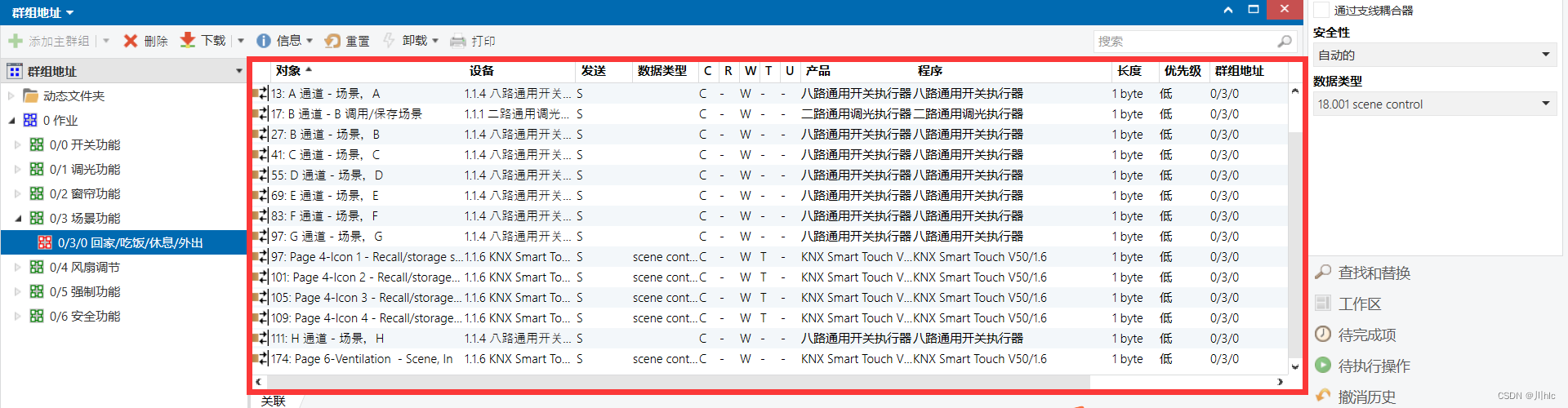Click the red delete X icon
1568x408 pixels.
(130, 41)
